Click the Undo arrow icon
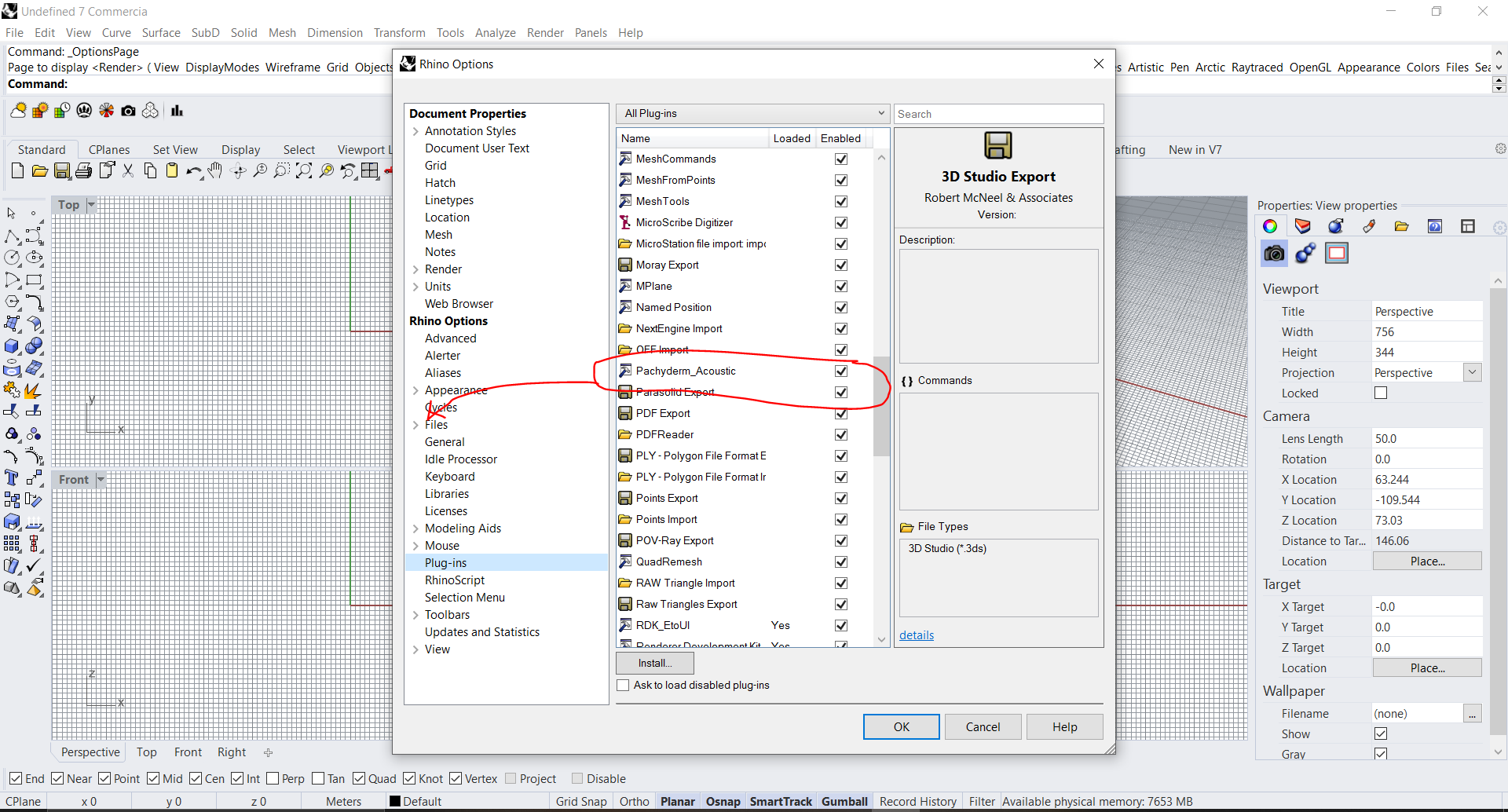This screenshot has width=1508, height=812. (x=194, y=170)
